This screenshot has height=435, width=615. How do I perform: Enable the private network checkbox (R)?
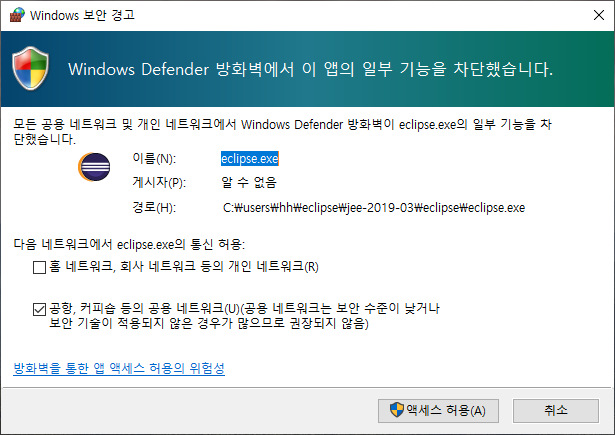pyautogui.click(x=39, y=268)
